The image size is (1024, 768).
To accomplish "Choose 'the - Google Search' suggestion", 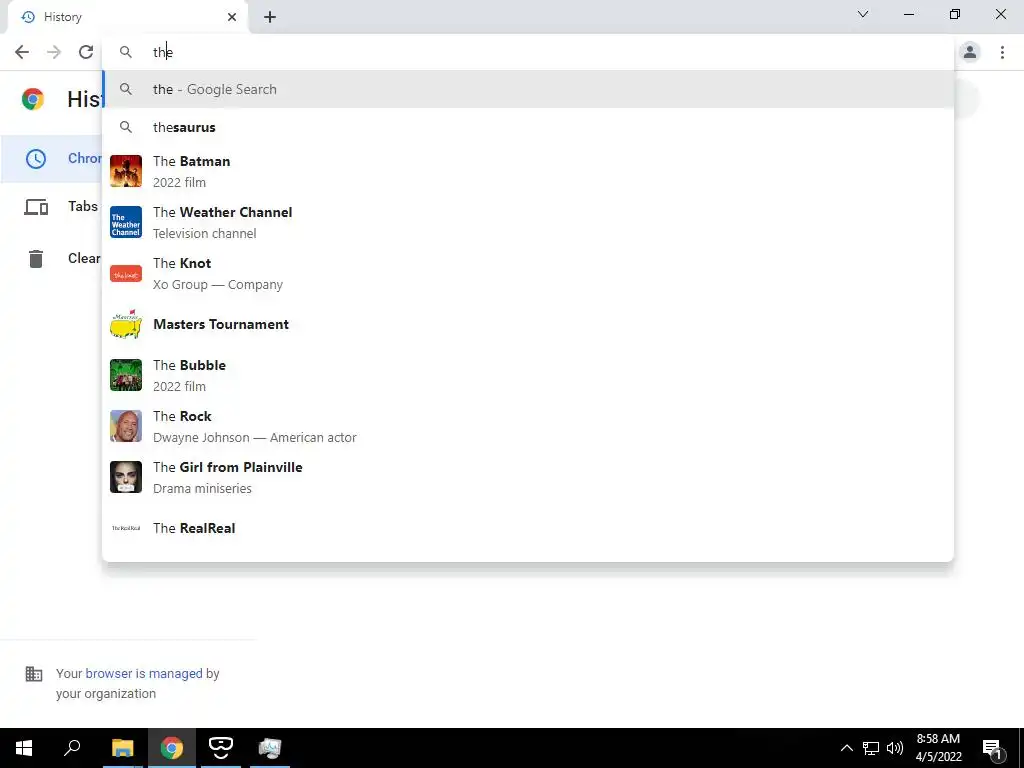I will point(528,89).
